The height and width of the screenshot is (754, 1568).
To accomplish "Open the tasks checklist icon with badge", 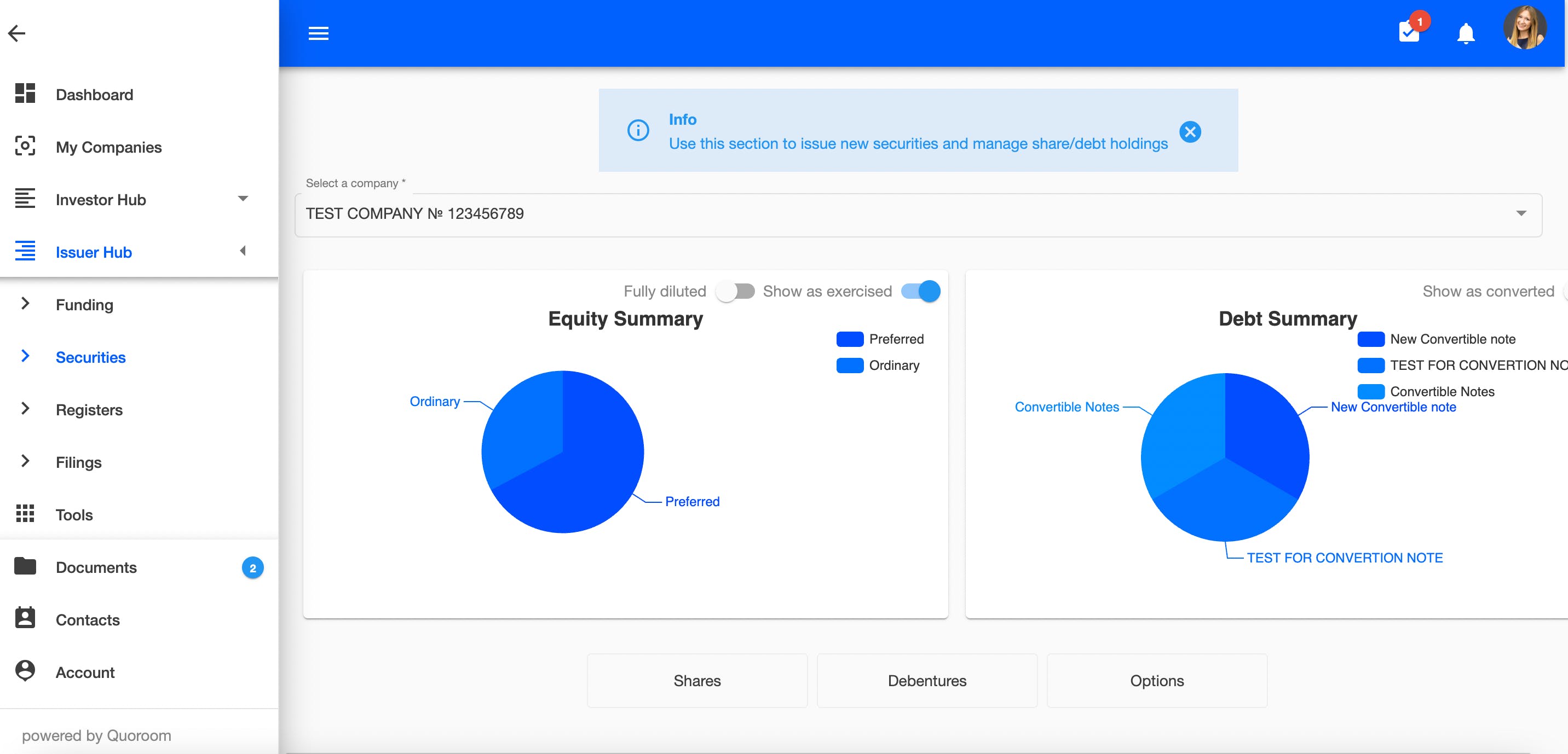I will [1409, 32].
